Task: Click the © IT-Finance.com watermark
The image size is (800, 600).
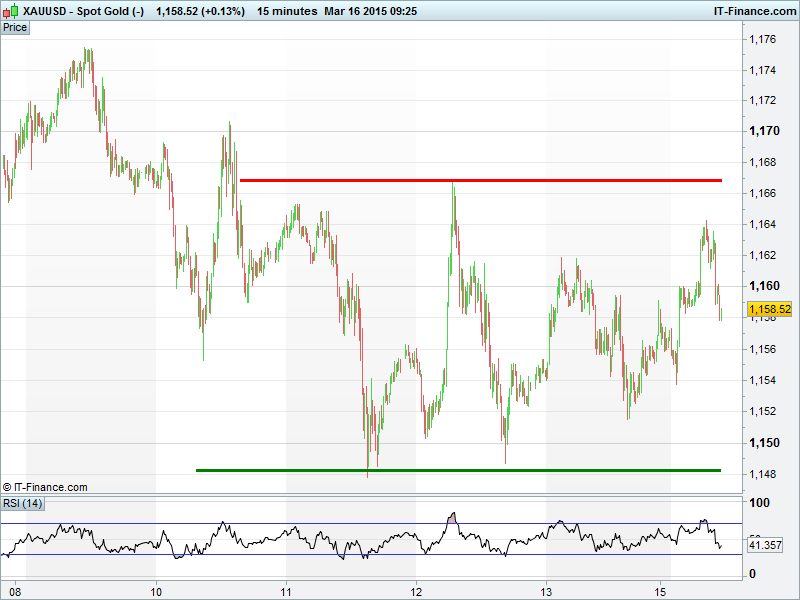Action: [45, 487]
